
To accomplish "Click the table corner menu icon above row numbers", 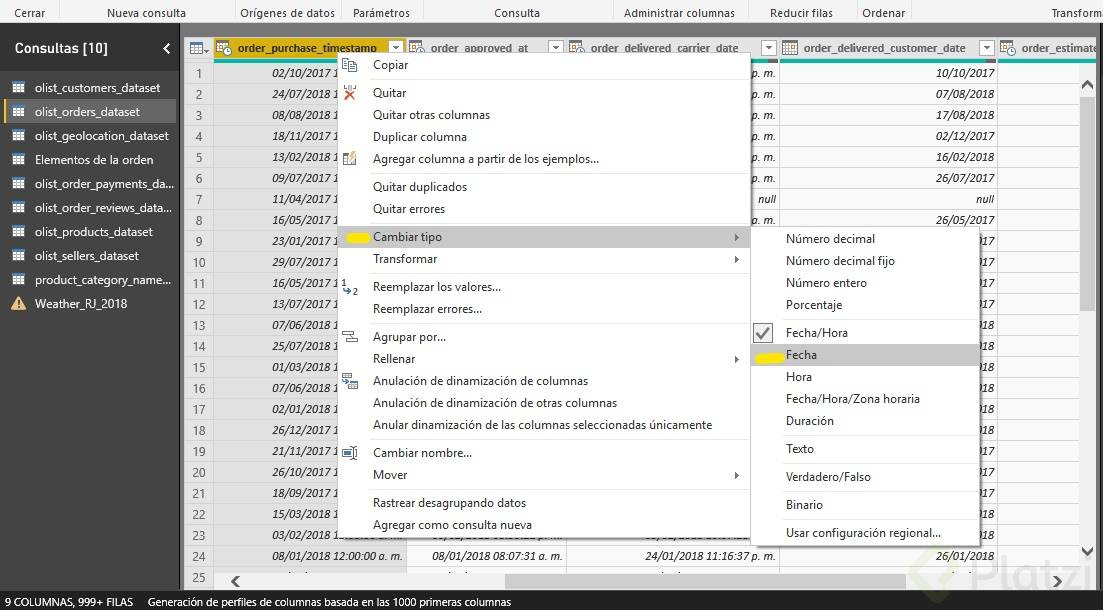I will click(x=200, y=48).
